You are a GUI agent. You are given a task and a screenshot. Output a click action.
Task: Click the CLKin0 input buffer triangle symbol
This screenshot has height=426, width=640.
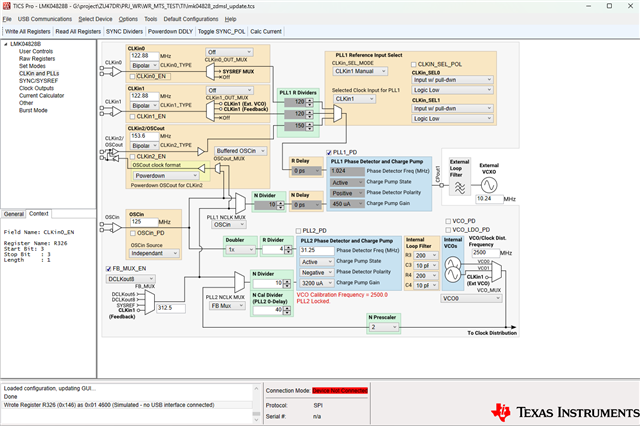[117, 71]
